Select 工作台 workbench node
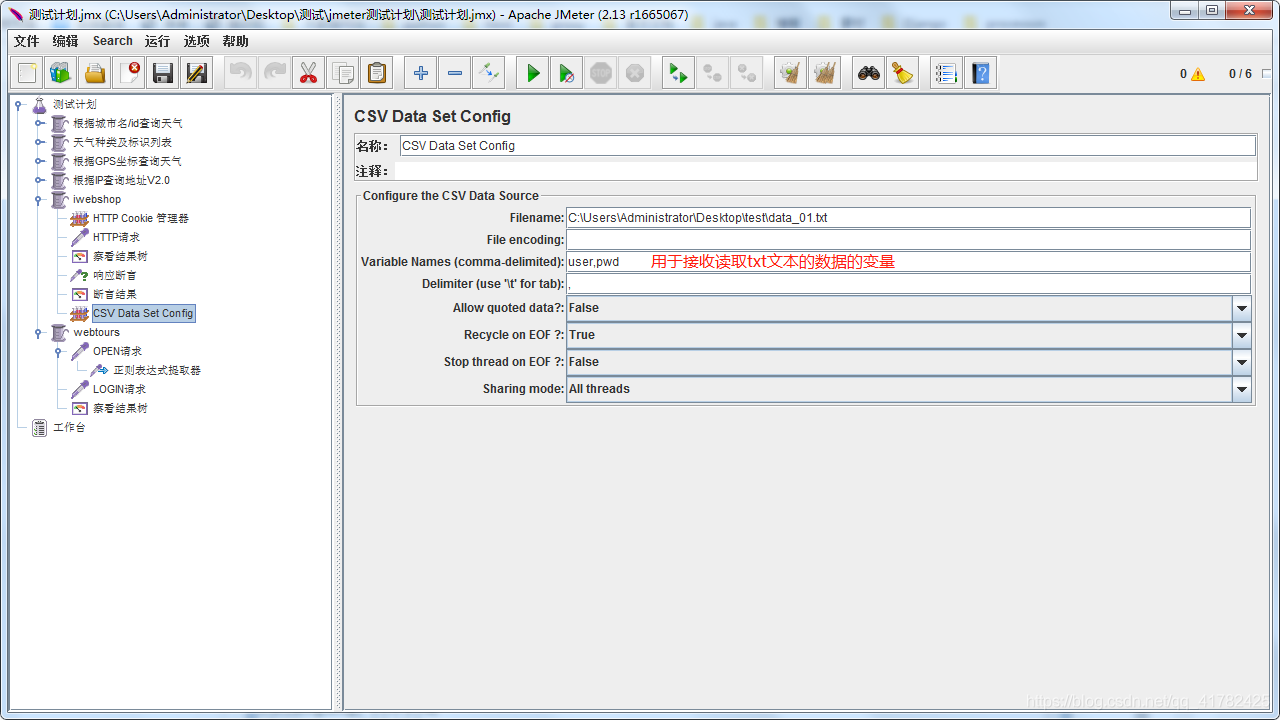Viewport: 1280px width, 720px height. point(69,427)
